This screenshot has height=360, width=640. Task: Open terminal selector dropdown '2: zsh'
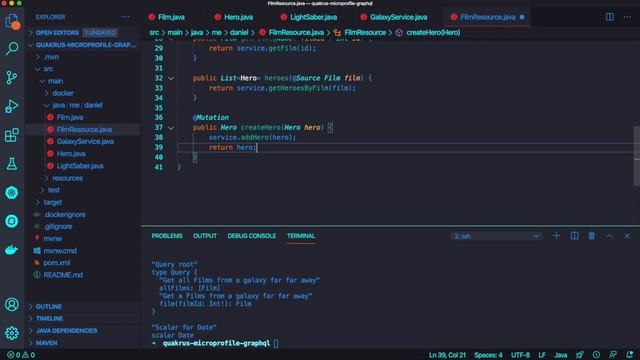496,236
